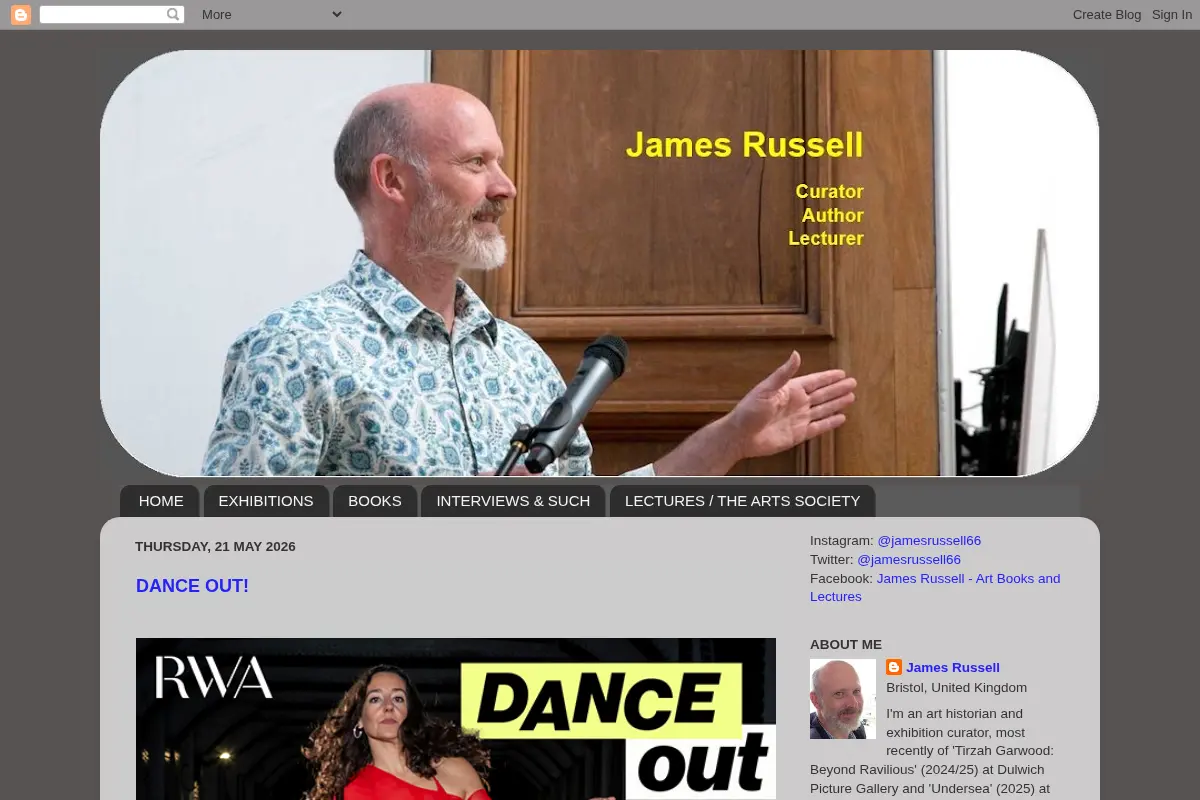
Task: Click the search magnifier icon in navbar
Action: pos(173,14)
